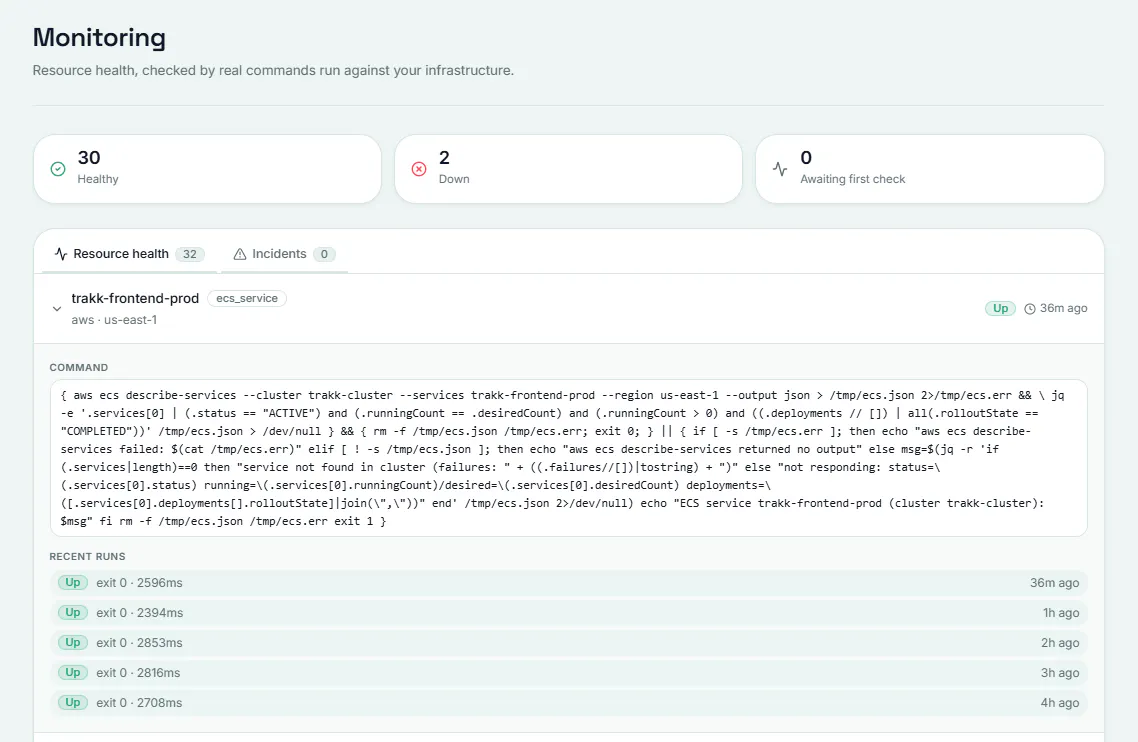Click the green Healthy checkmark icon
Screen dimensions: 1138x742
(58, 169)
